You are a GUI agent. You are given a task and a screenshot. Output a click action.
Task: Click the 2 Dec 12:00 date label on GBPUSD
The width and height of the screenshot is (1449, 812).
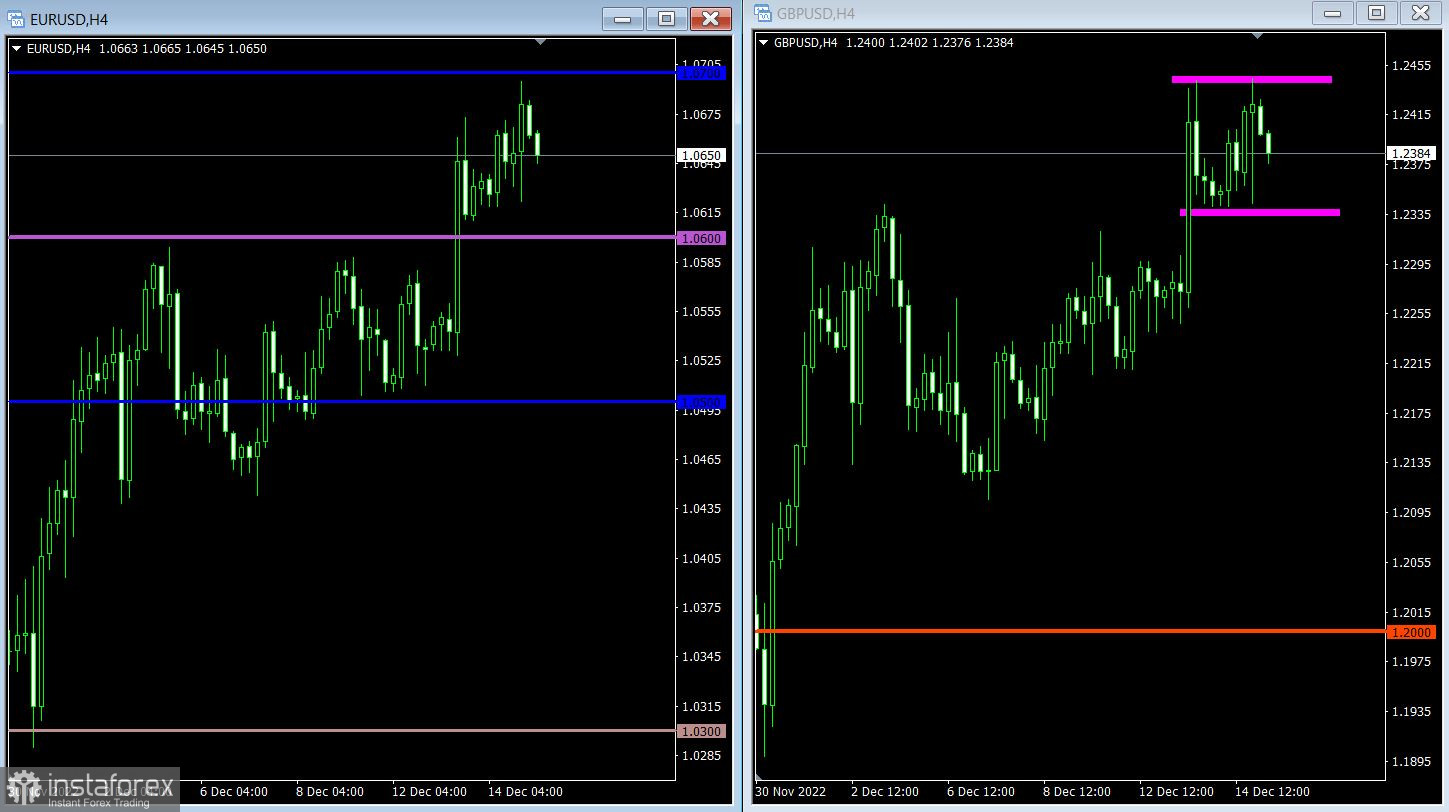pos(885,792)
